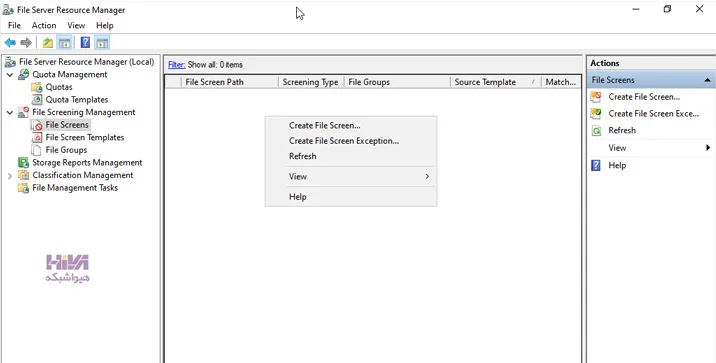This screenshot has height=363, width=716.
Task: Select Quota Templates tree item
Action: tap(77, 100)
